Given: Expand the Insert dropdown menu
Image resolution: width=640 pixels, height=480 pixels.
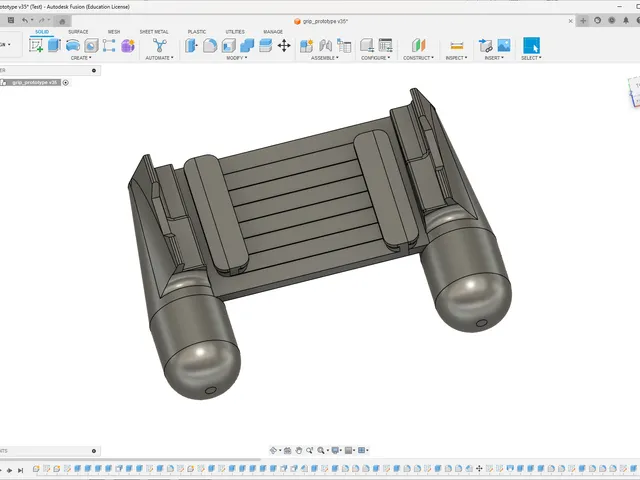Looking at the screenshot, I should point(494,58).
